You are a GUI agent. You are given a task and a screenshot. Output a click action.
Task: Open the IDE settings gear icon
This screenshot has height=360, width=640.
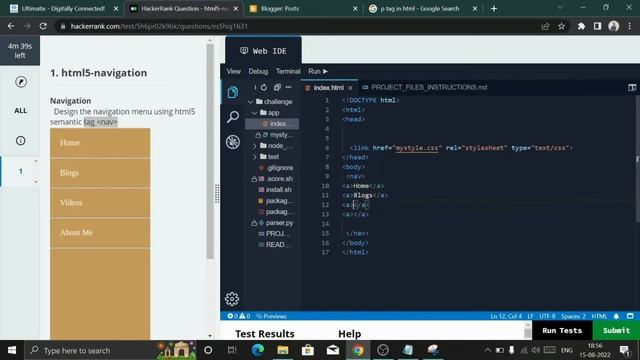[x=232, y=299]
